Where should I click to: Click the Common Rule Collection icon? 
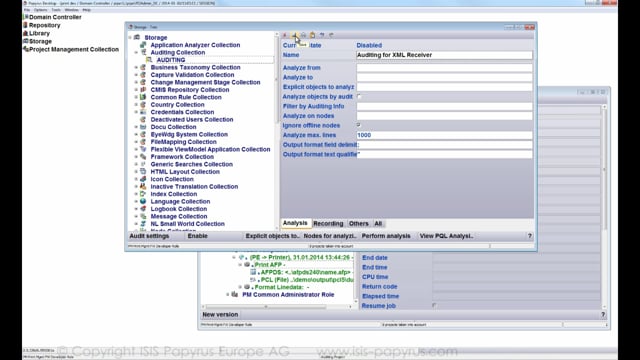click(x=143, y=97)
